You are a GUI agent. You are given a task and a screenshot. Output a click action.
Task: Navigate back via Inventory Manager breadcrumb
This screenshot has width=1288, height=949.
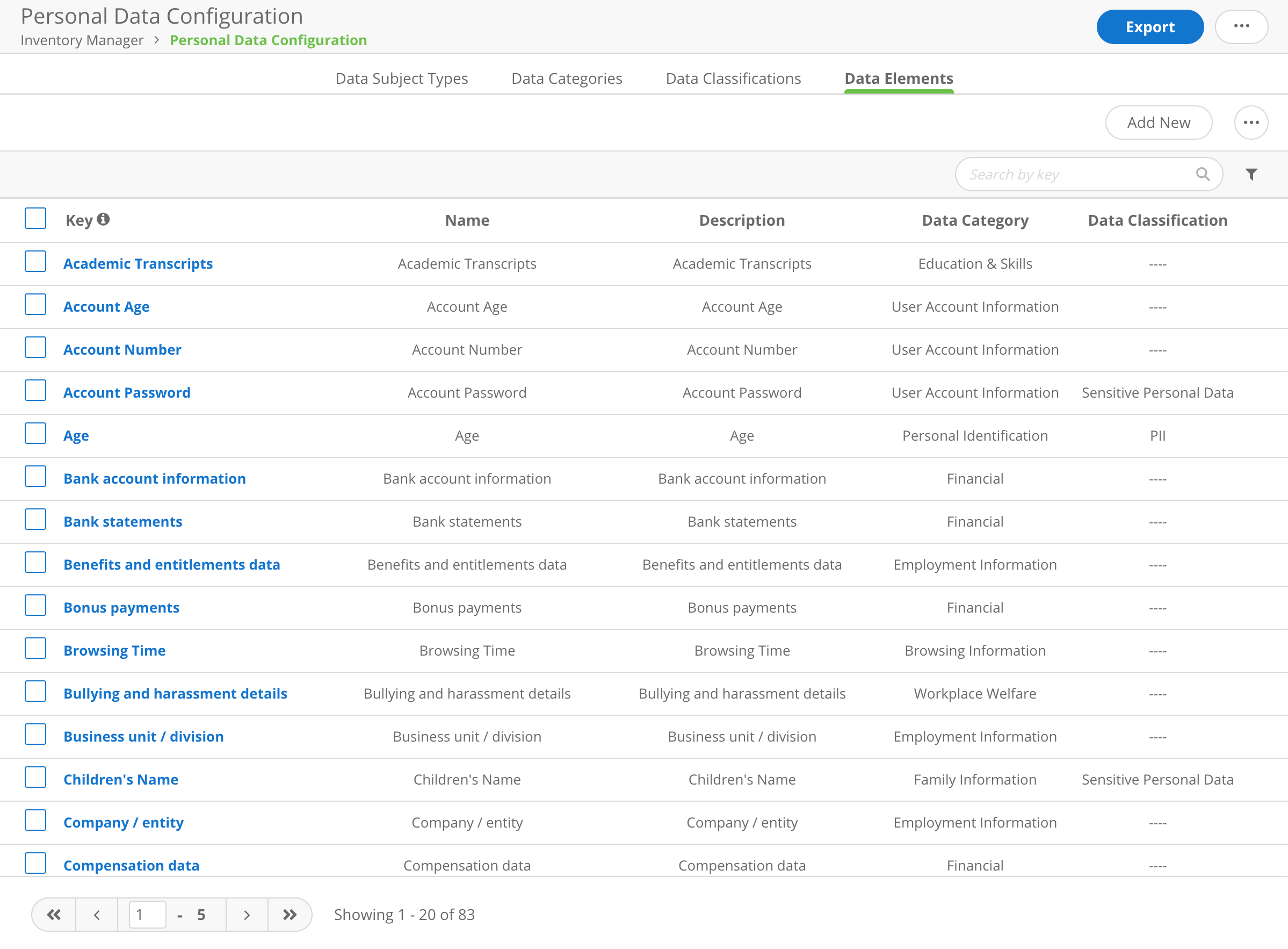(x=82, y=40)
